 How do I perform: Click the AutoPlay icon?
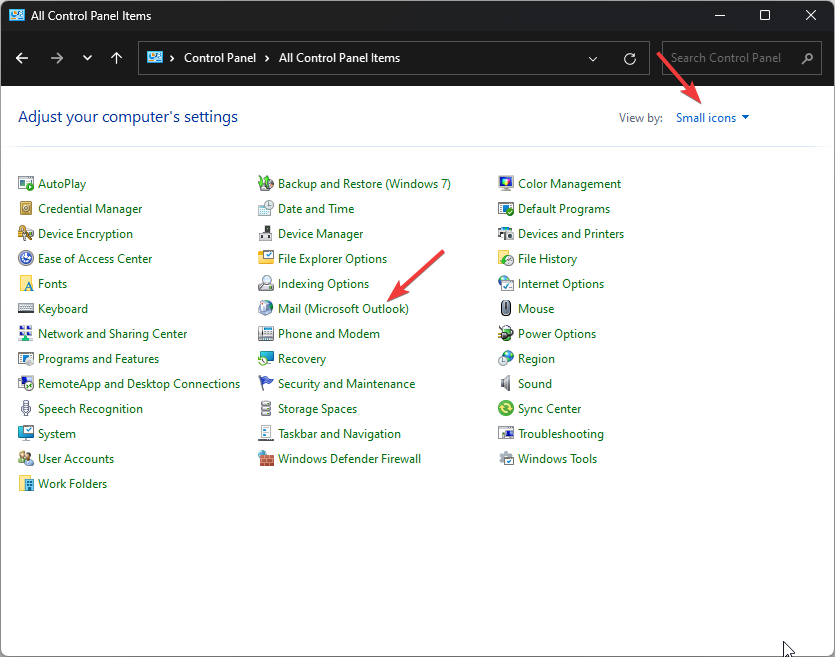click(x=26, y=184)
